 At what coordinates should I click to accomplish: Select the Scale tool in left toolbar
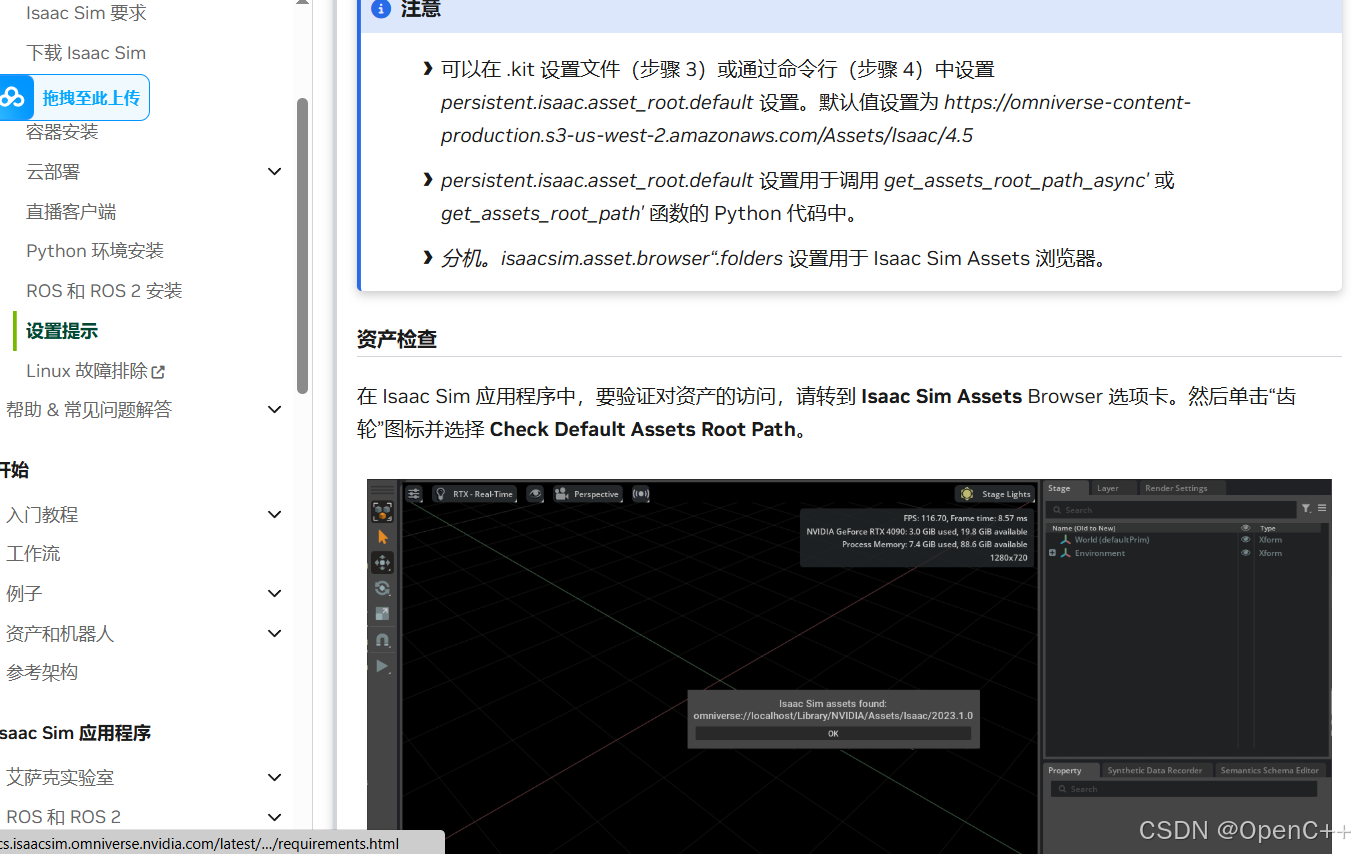click(382, 614)
